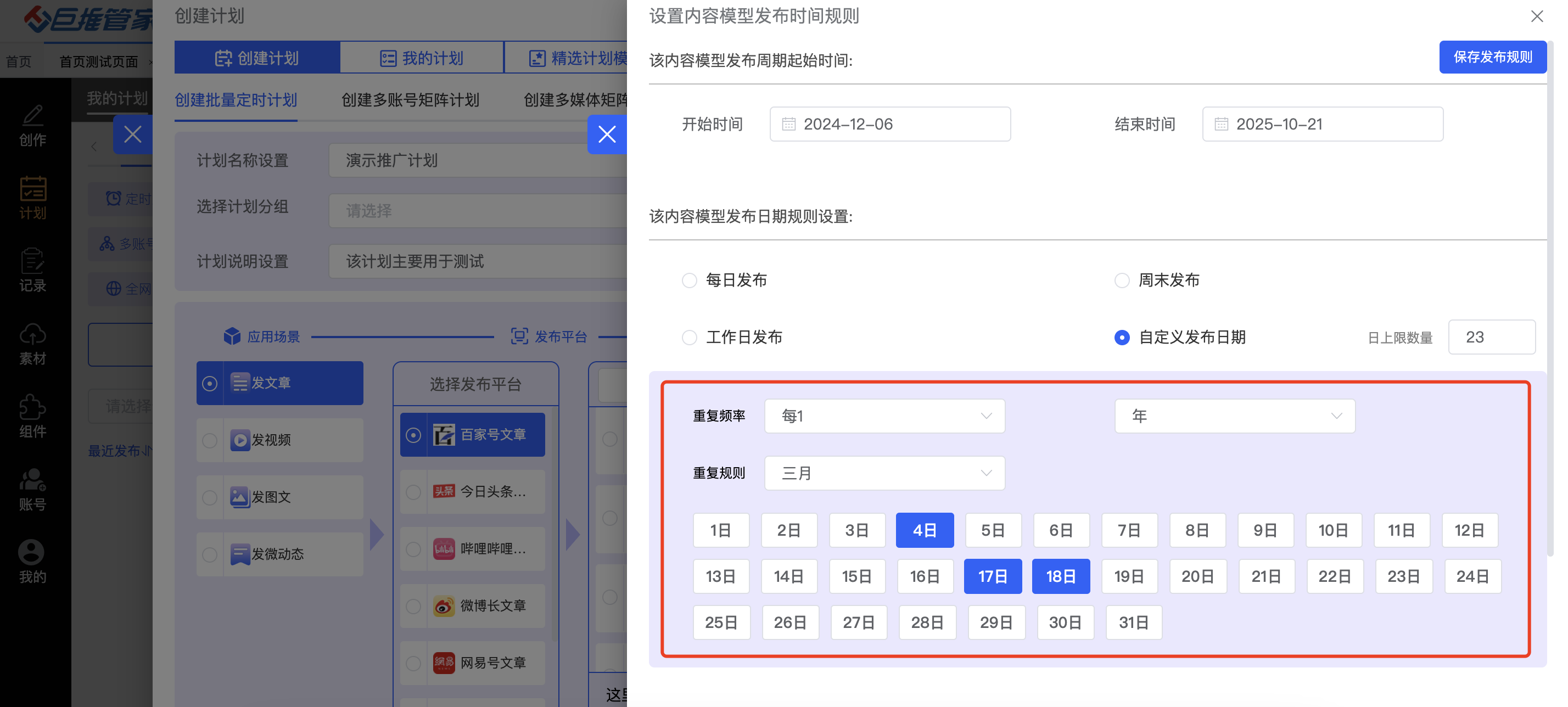The height and width of the screenshot is (707, 1568).
Task: Open the 我的 profile icon
Action: (x=31, y=552)
